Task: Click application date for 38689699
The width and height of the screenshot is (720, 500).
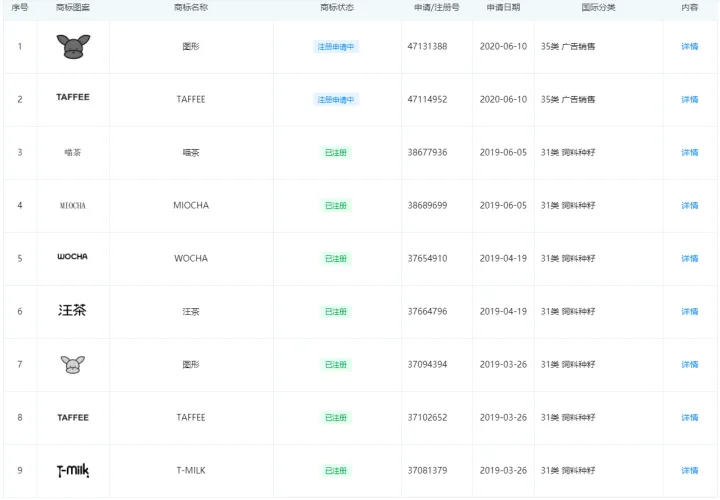Action: [x=503, y=205]
